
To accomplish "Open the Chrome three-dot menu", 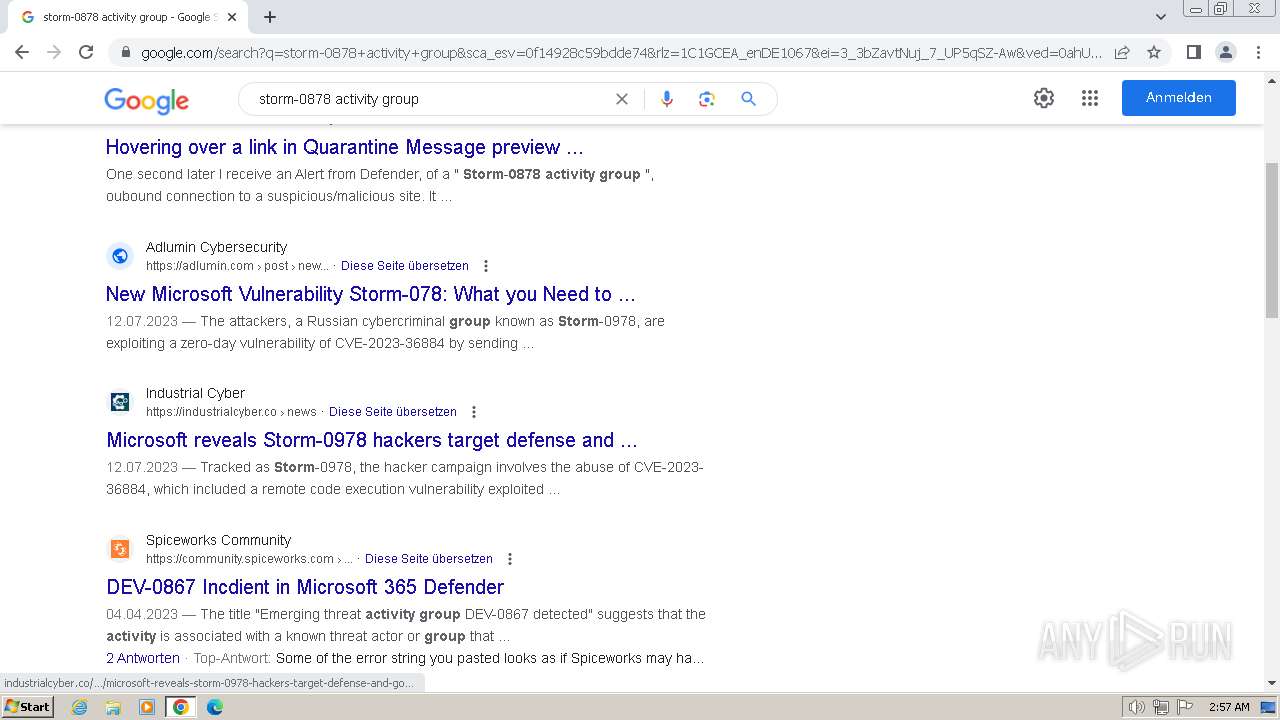I will pyautogui.click(x=1258, y=52).
